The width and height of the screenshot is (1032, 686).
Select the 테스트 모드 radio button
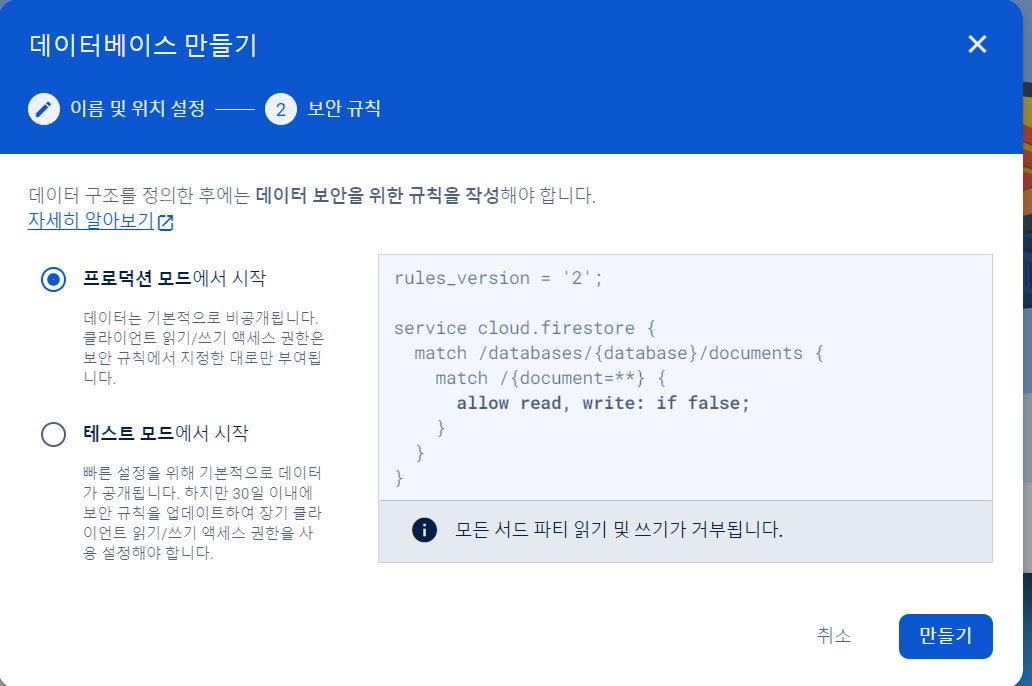(x=53, y=435)
